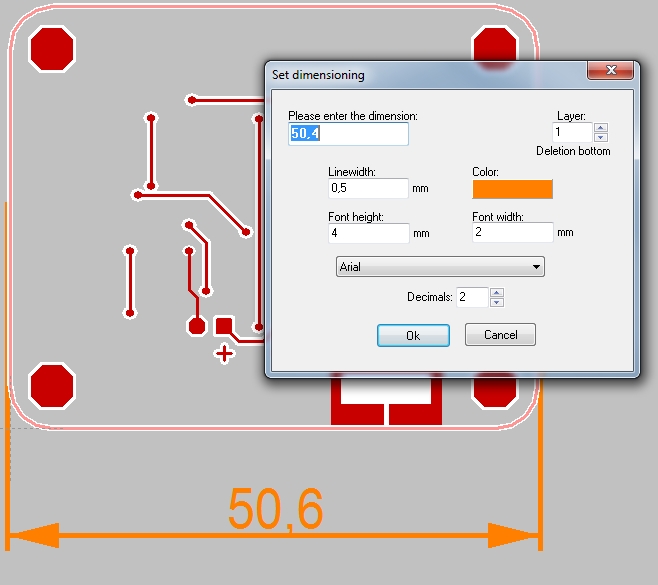Viewport: 658px width, 585px height.
Task: Select the square red pad near the plus marker
Action: [224, 325]
